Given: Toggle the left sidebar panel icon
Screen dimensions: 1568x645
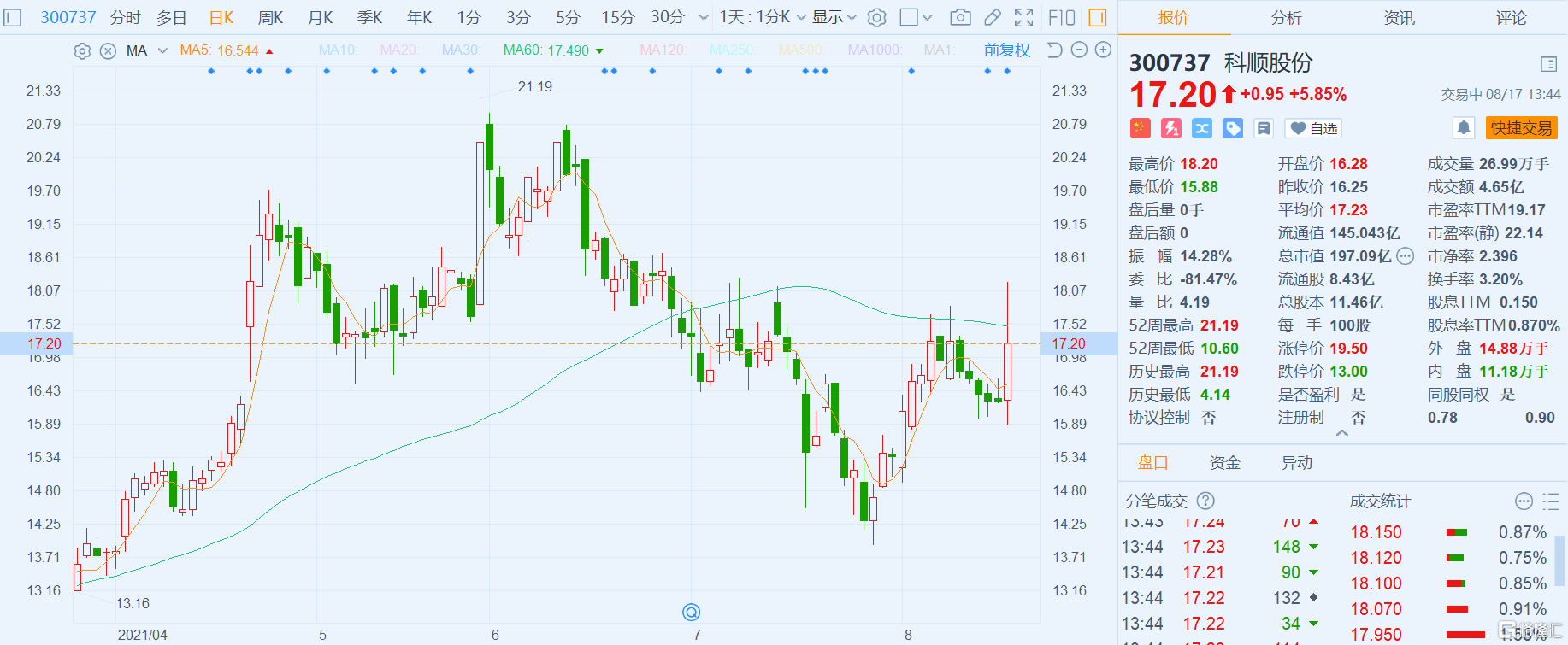Looking at the screenshot, I should (12, 17).
